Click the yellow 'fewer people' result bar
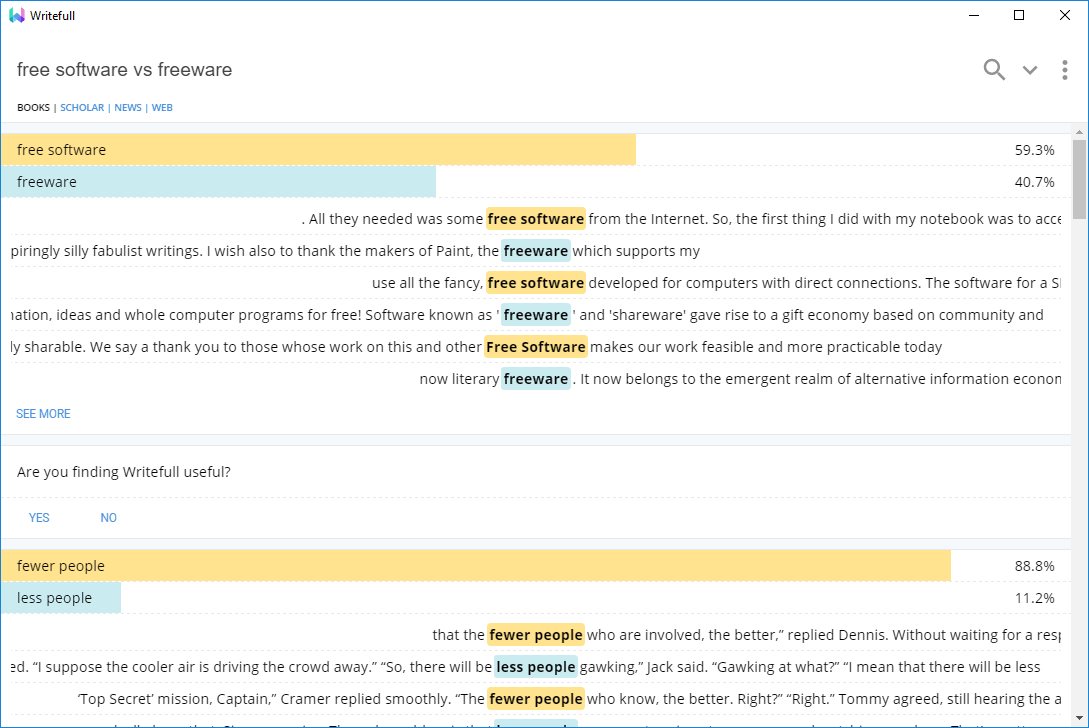This screenshot has width=1089, height=728. click(476, 565)
